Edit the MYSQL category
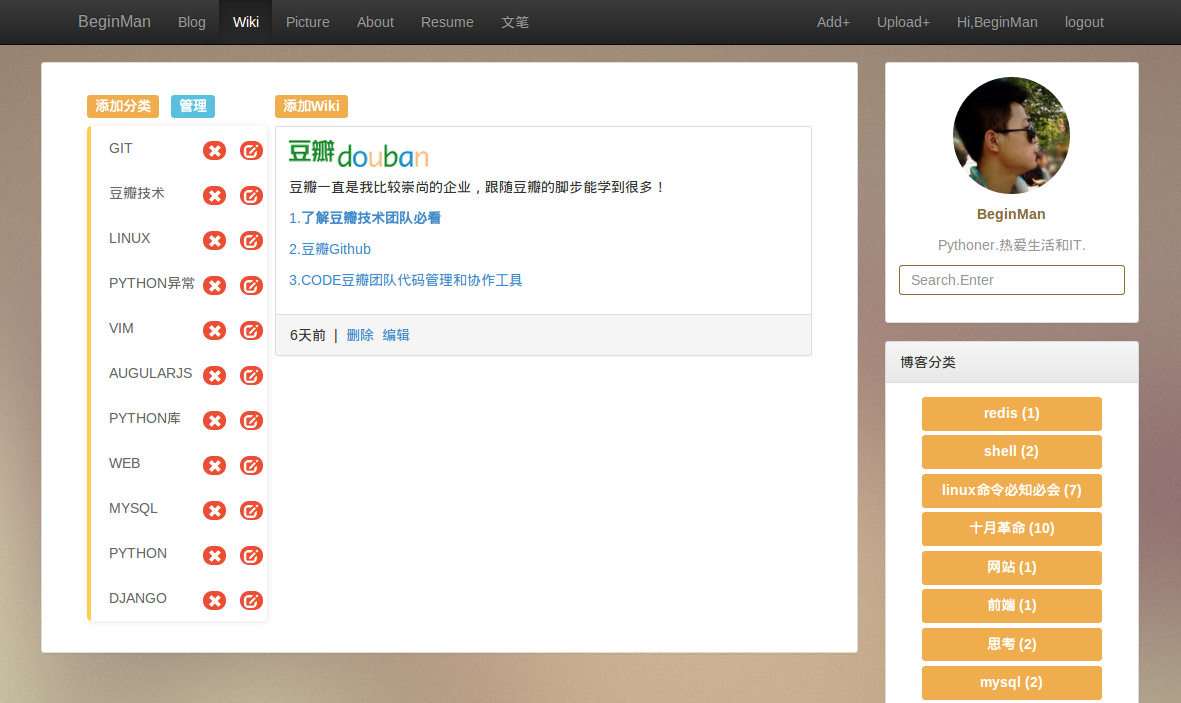Screen dimensions: 1181x703 [251, 511]
